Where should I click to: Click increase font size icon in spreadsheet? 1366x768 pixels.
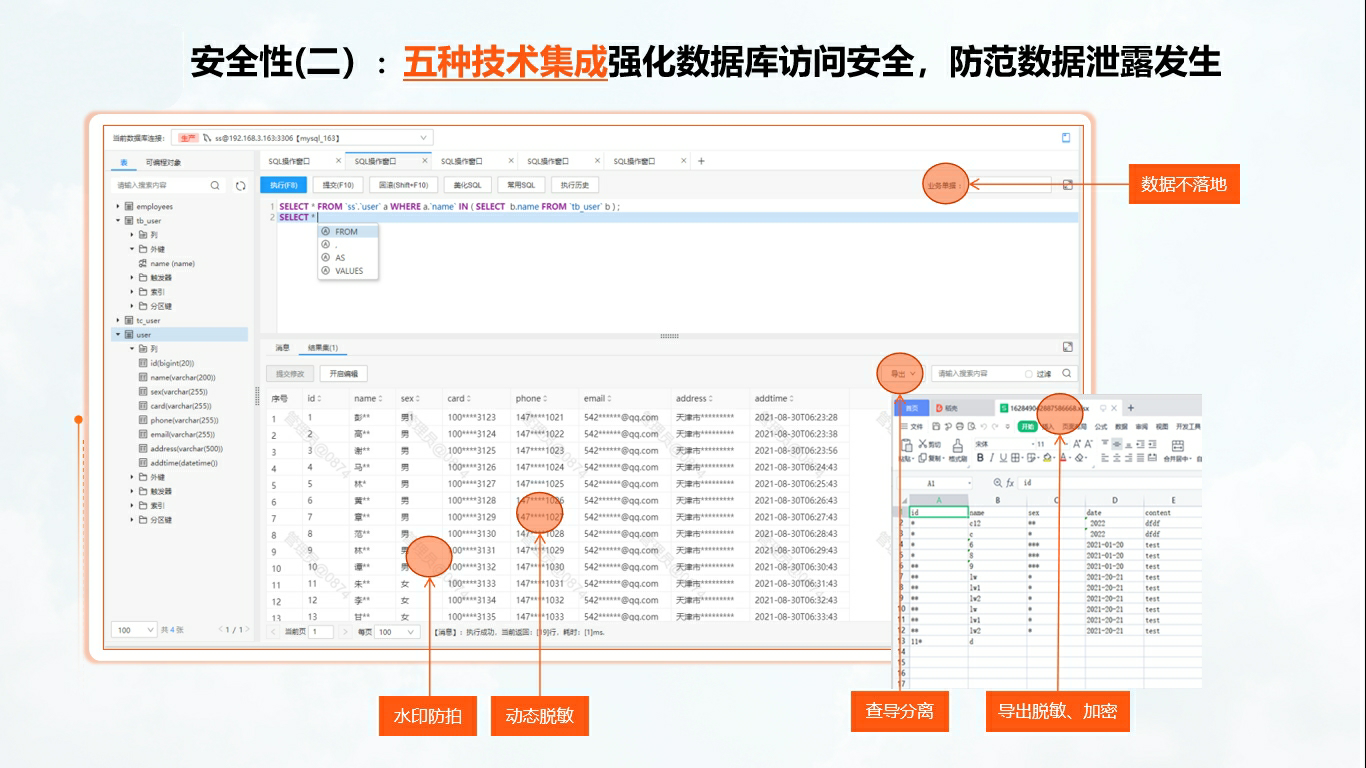pos(1076,444)
